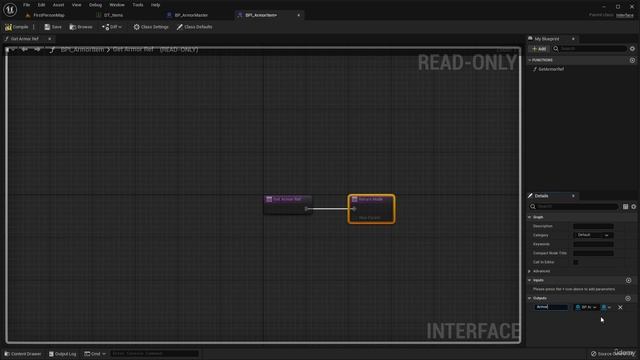This screenshot has width=640, height=360.
Task: Click the graph navigate forward arrow
Action: click(37, 49)
